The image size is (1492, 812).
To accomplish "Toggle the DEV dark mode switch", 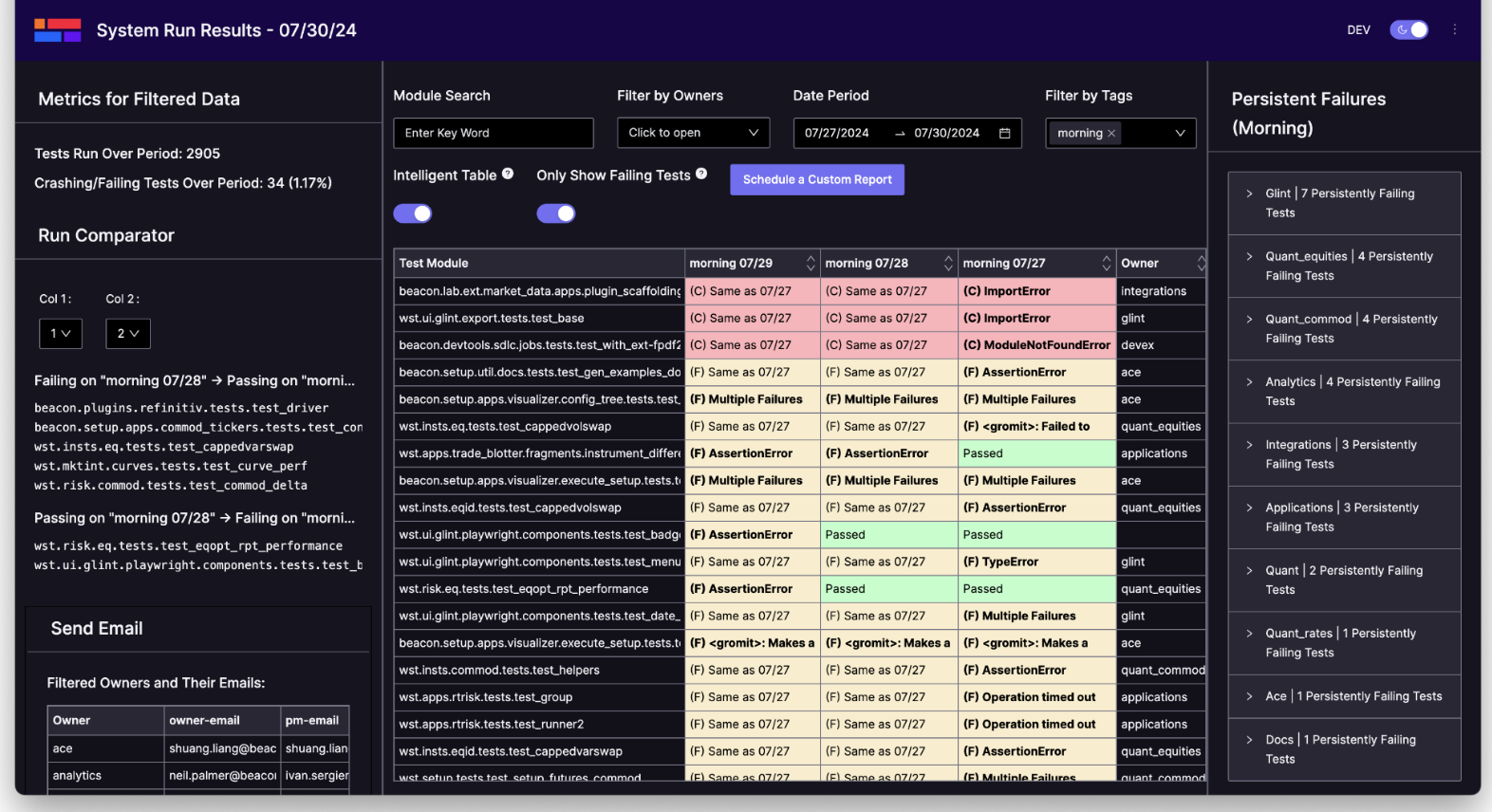I will 1408,29.
